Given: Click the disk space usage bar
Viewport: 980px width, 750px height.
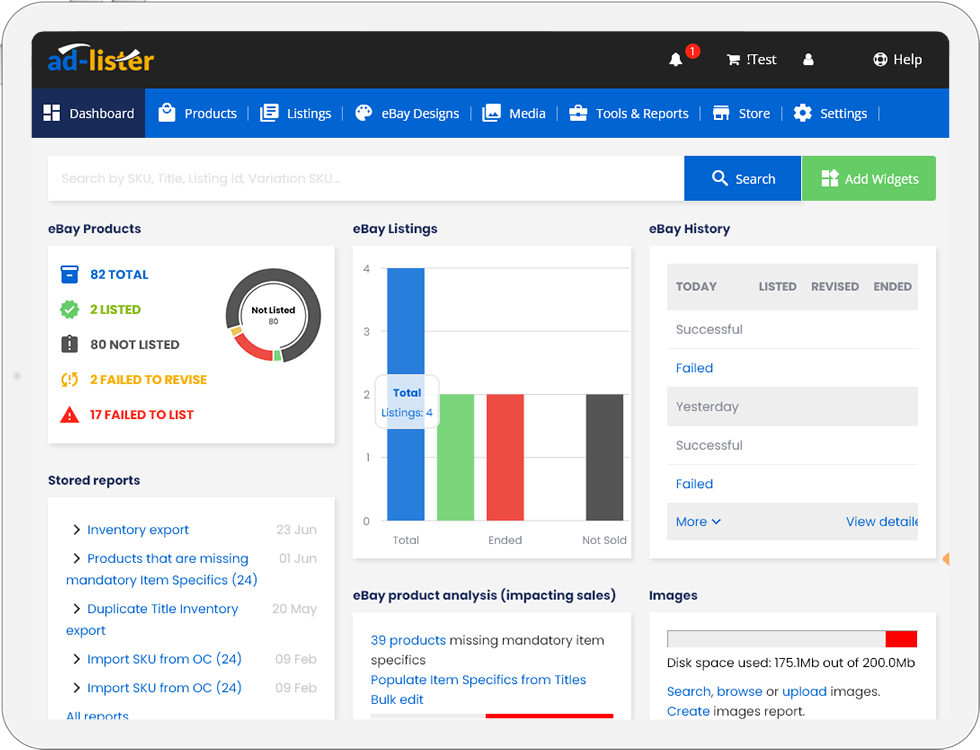Looking at the screenshot, I should pyautogui.click(x=793, y=638).
